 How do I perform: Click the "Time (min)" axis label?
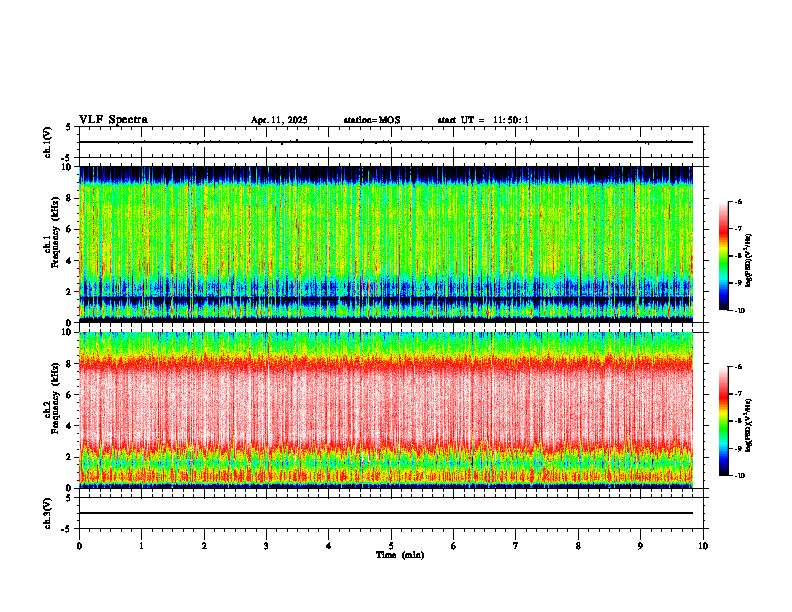[400, 555]
